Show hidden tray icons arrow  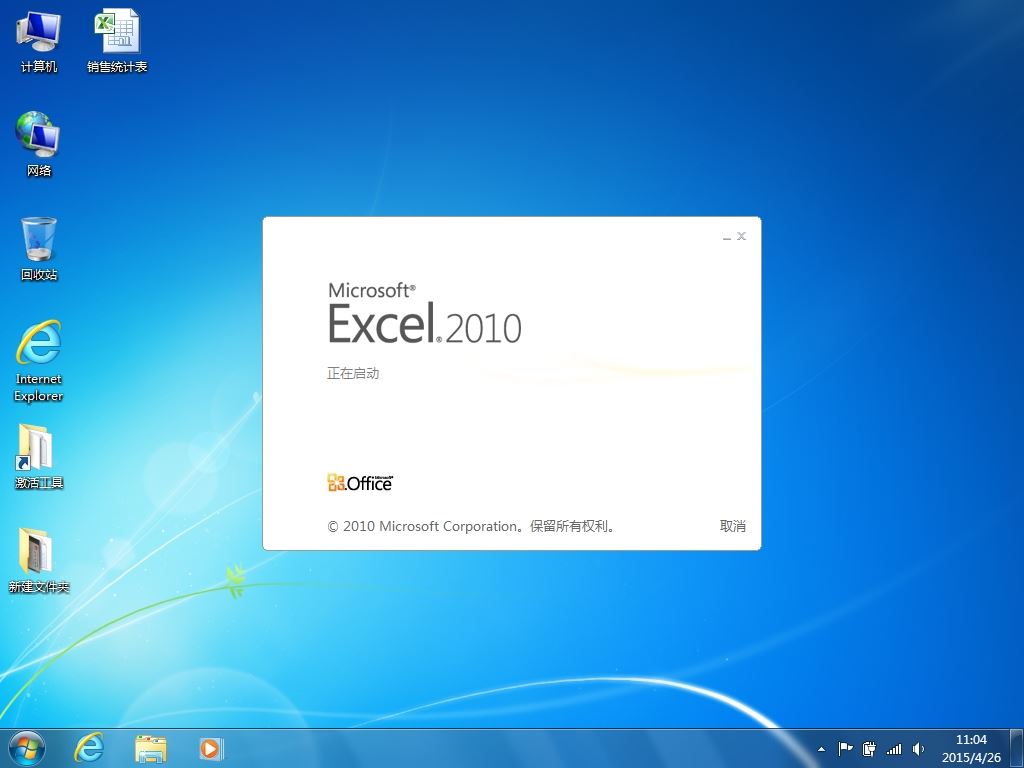tap(821, 749)
